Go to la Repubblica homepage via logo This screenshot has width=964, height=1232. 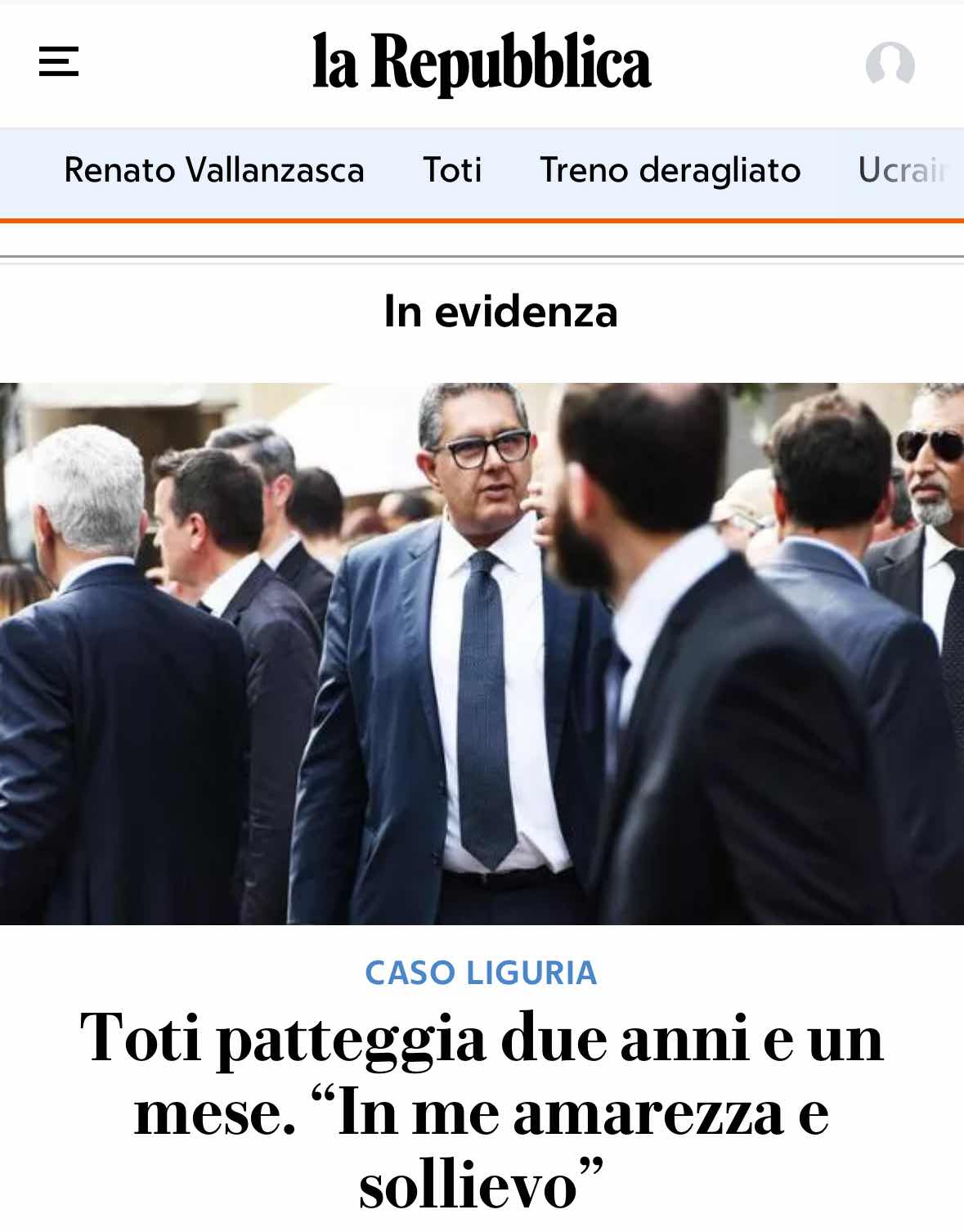coord(482,62)
